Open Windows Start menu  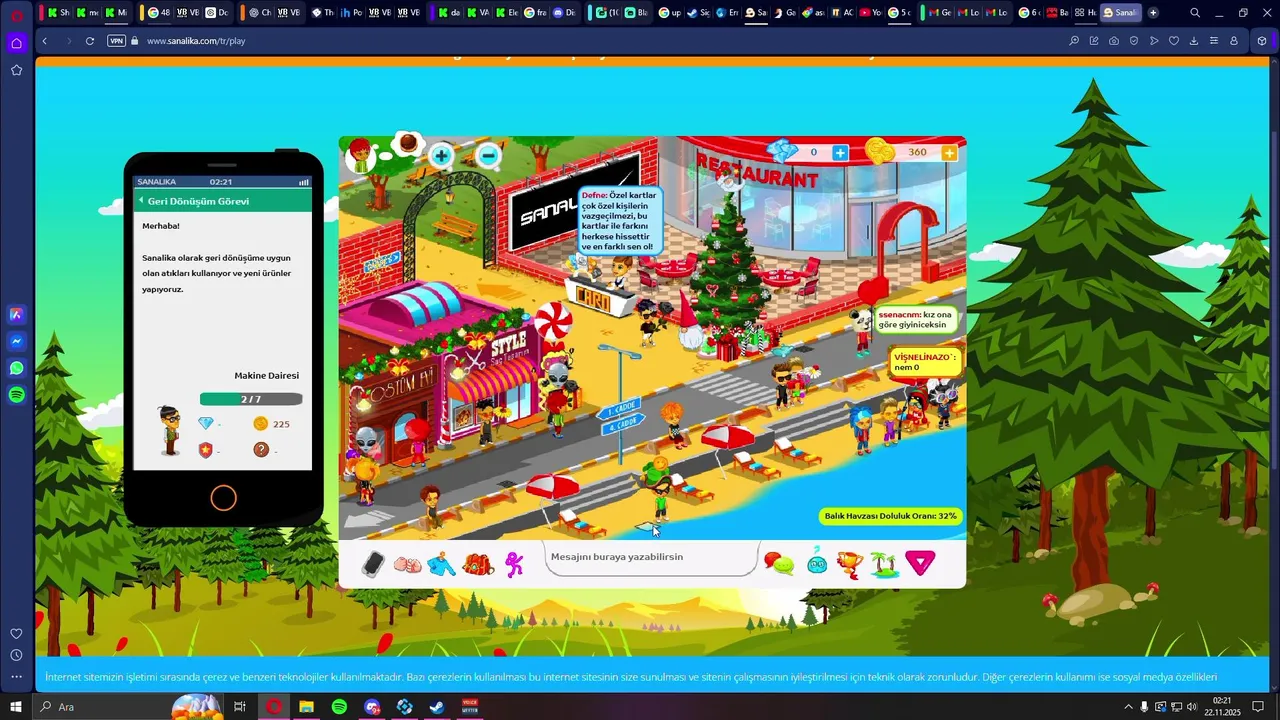(x=16, y=707)
